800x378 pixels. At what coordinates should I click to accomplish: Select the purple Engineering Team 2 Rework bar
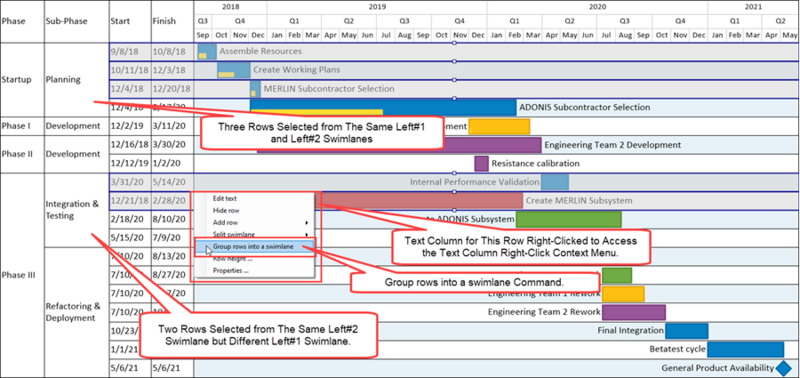tap(634, 312)
